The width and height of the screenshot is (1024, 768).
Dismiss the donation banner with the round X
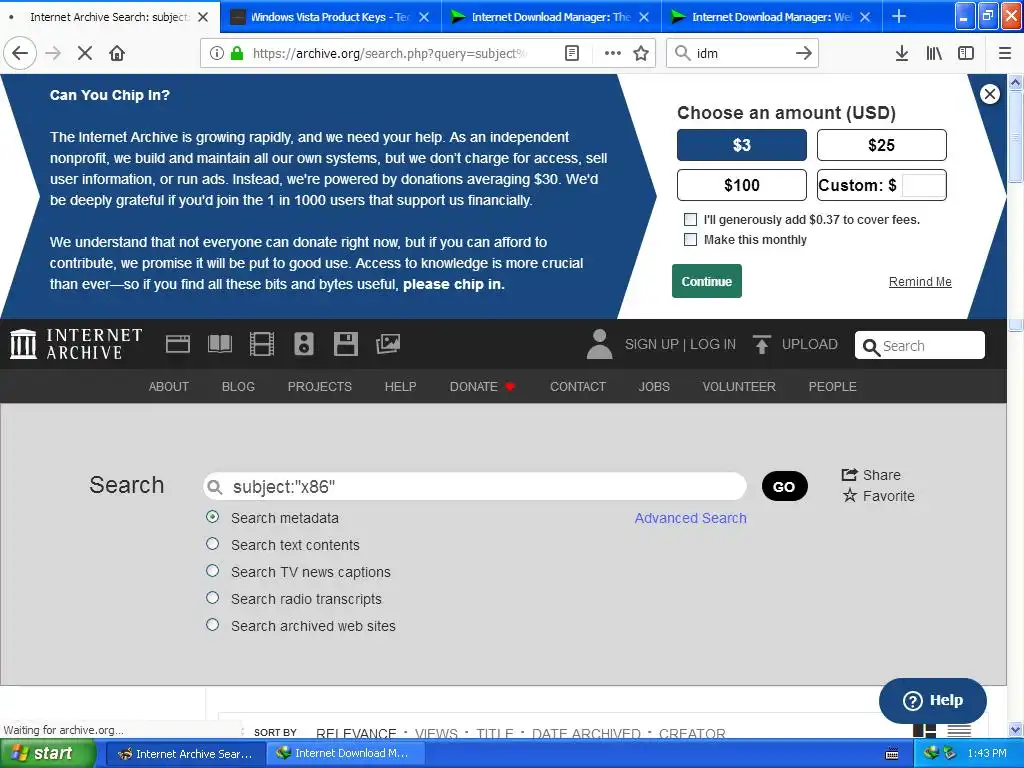[x=990, y=94]
